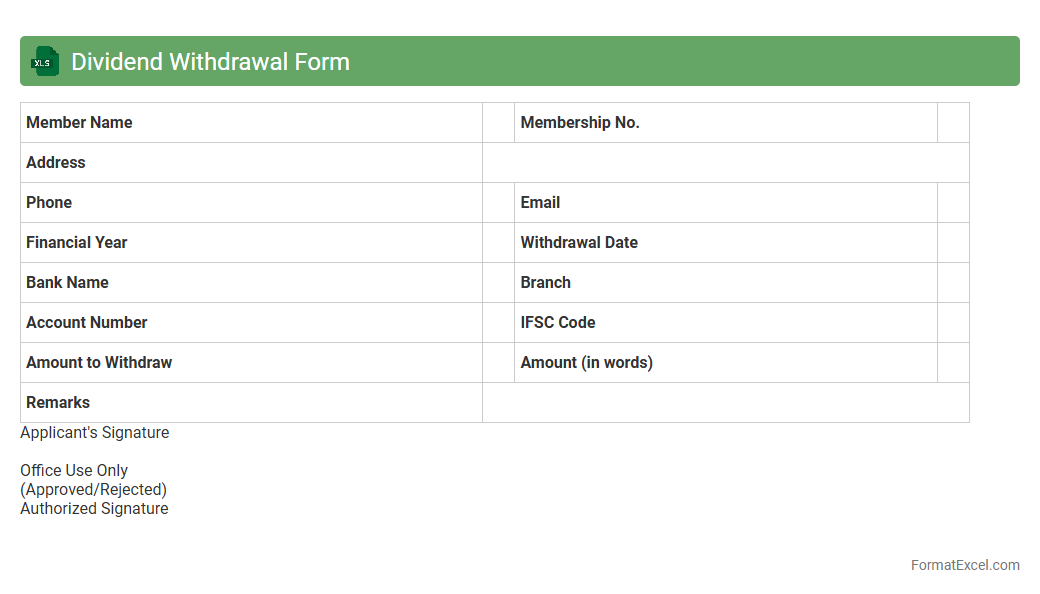Screen dimensions: 1040x594
Task: Select the Membership No. value cell
Action: coord(953,123)
